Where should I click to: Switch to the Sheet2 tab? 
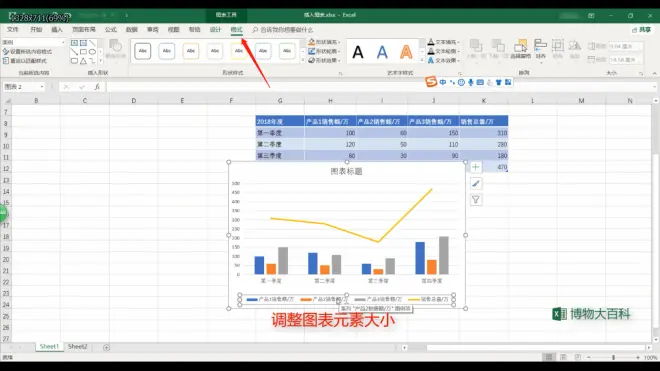click(77, 347)
